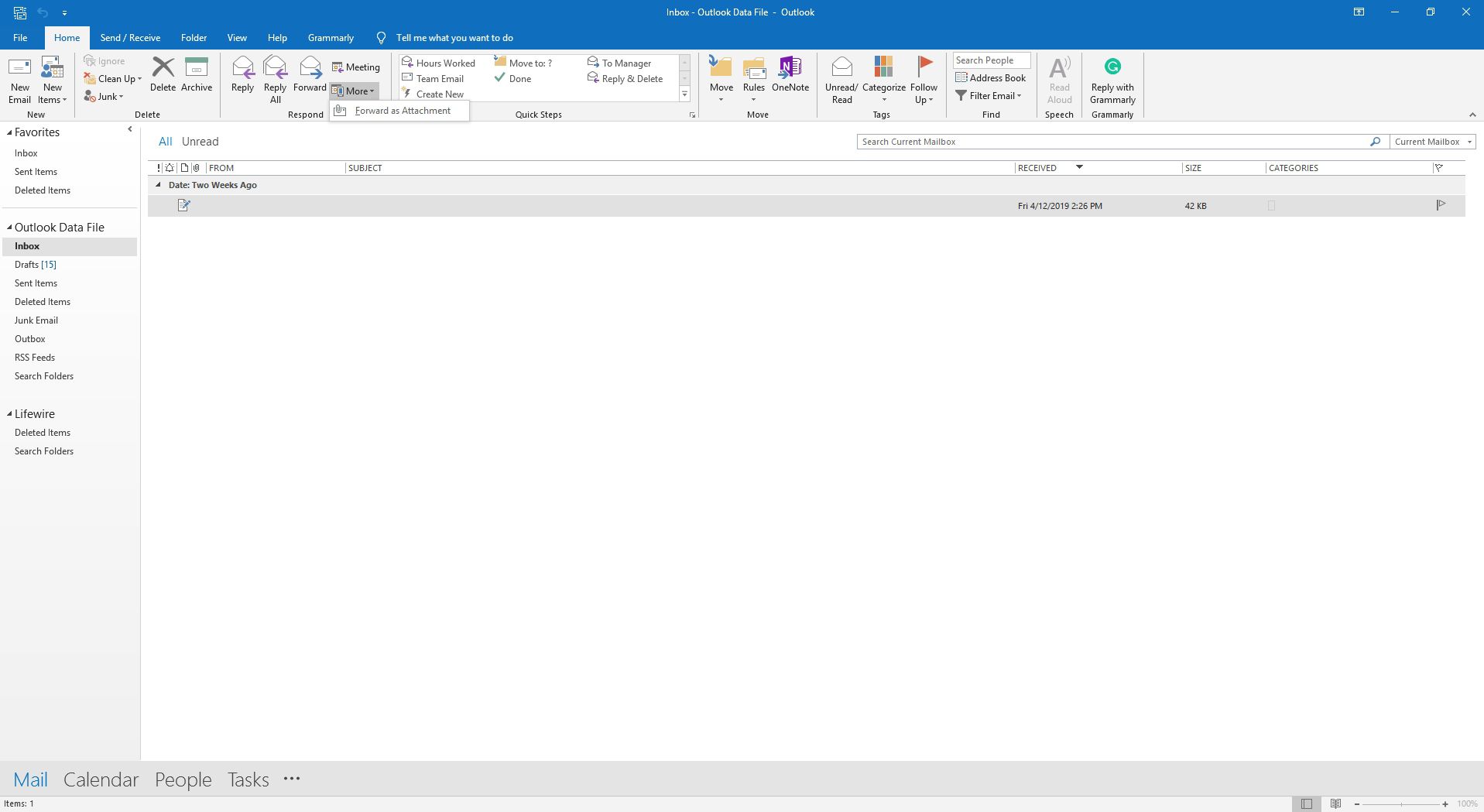The height and width of the screenshot is (812, 1484).
Task: Open the Rules menu
Action: coord(754,80)
